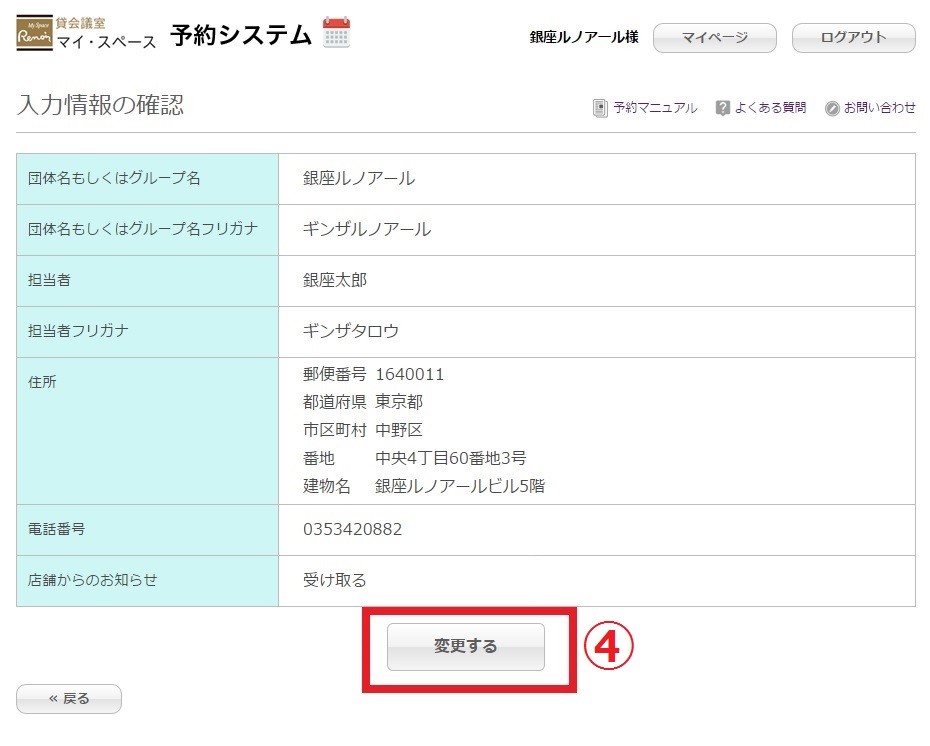930x746 pixels.
Task: Confirm changes with 変更する button
Action: click(466, 647)
